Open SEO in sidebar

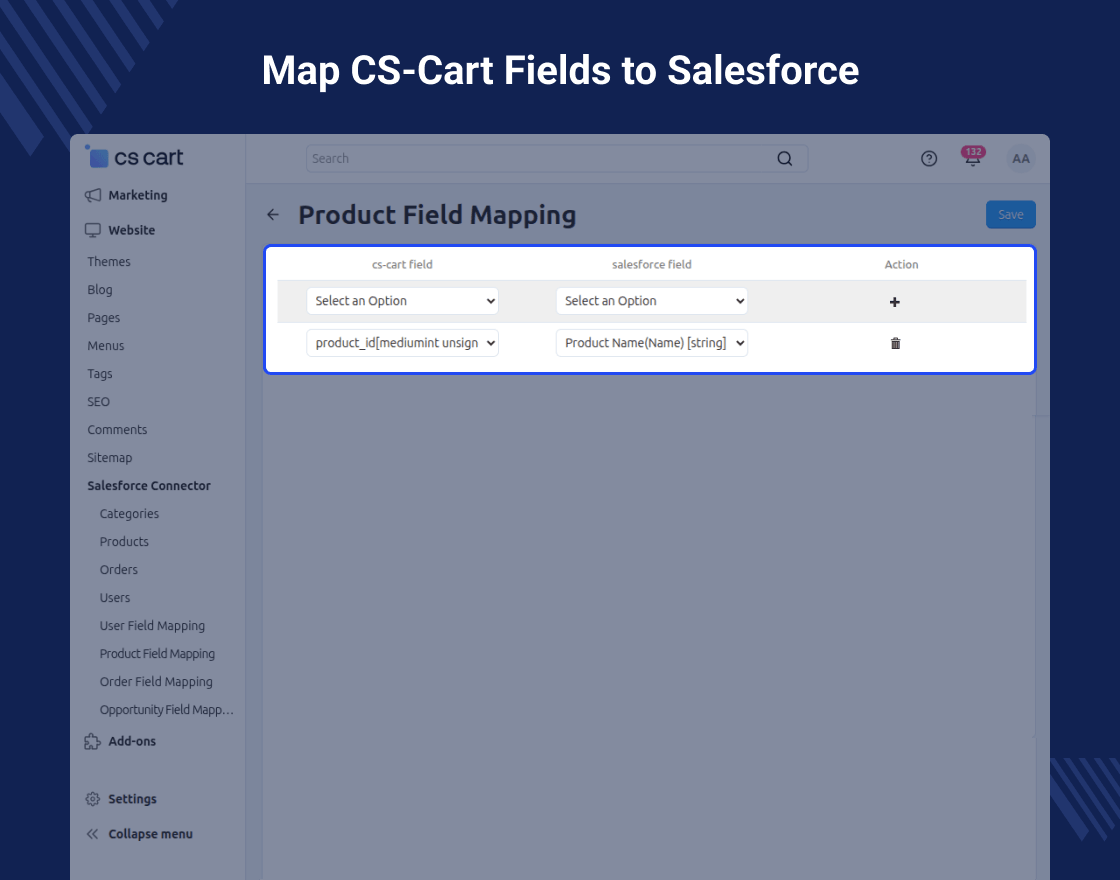[99, 401]
